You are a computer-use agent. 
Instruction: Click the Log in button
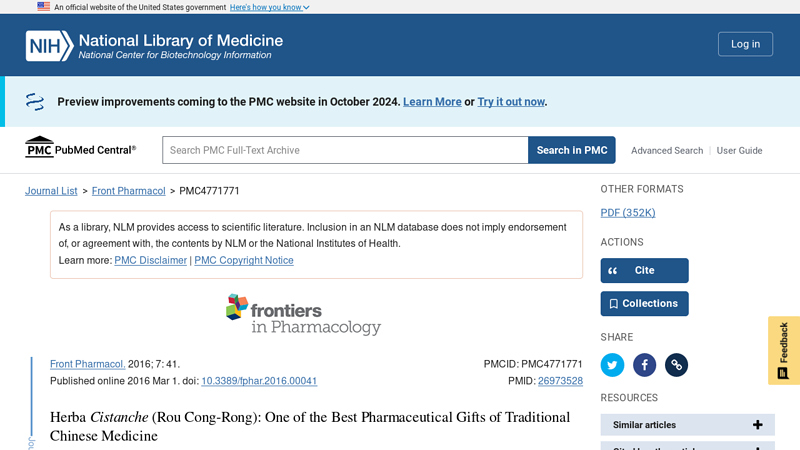tap(745, 44)
